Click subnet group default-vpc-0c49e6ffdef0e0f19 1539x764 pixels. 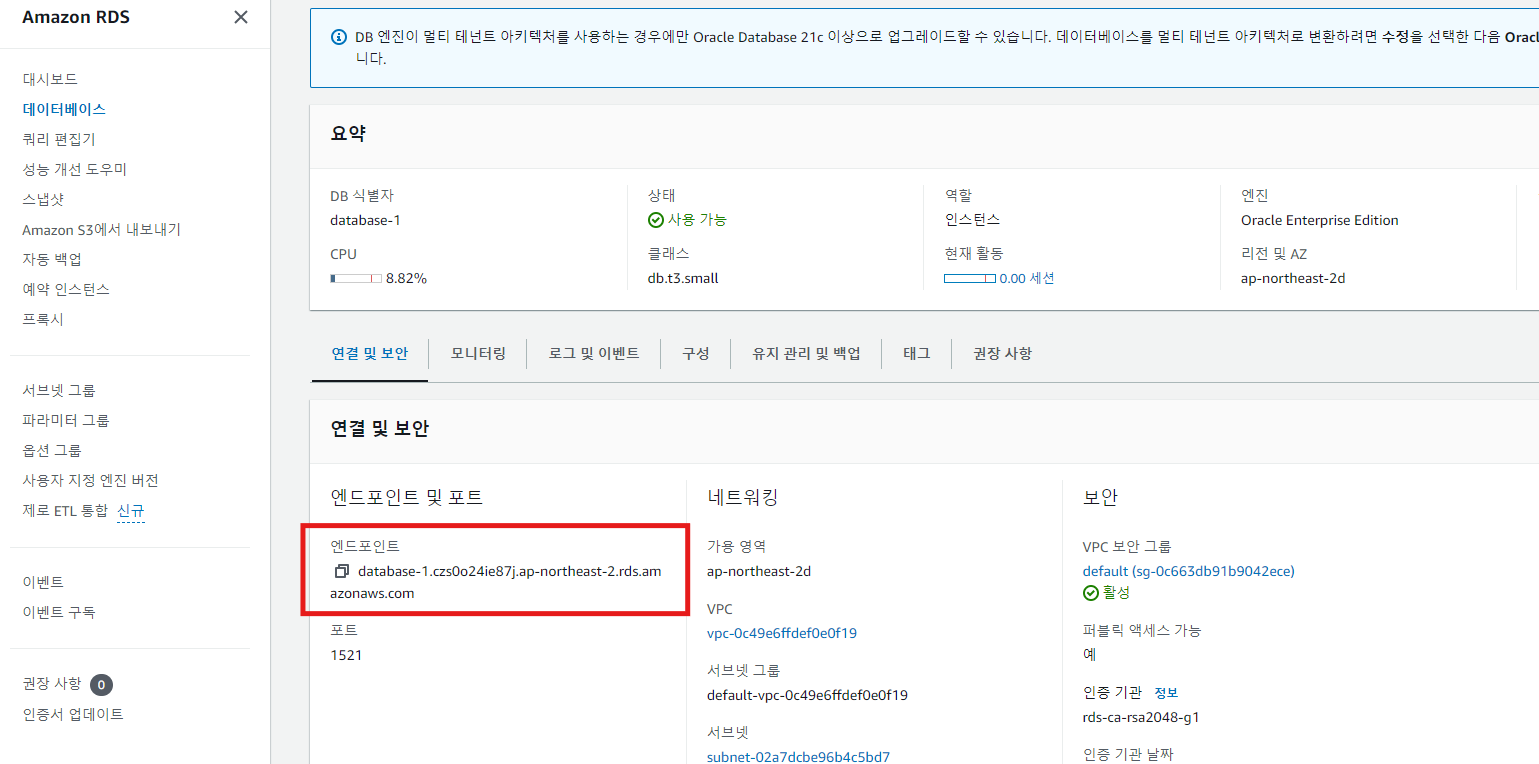807,695
